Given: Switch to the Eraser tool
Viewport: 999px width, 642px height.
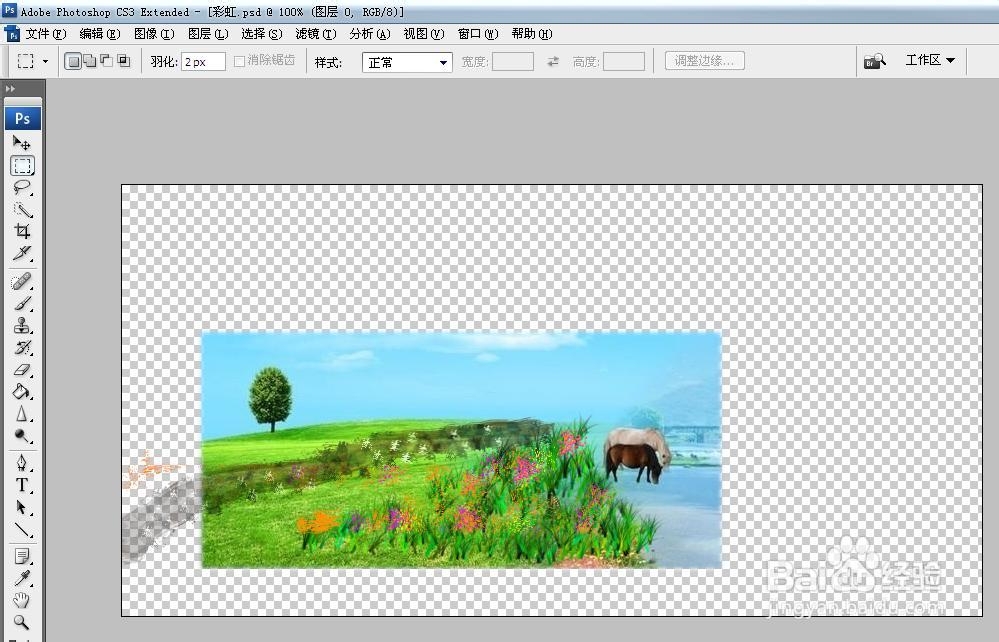Looking at the screenshot, I should (x=23, y=369).
